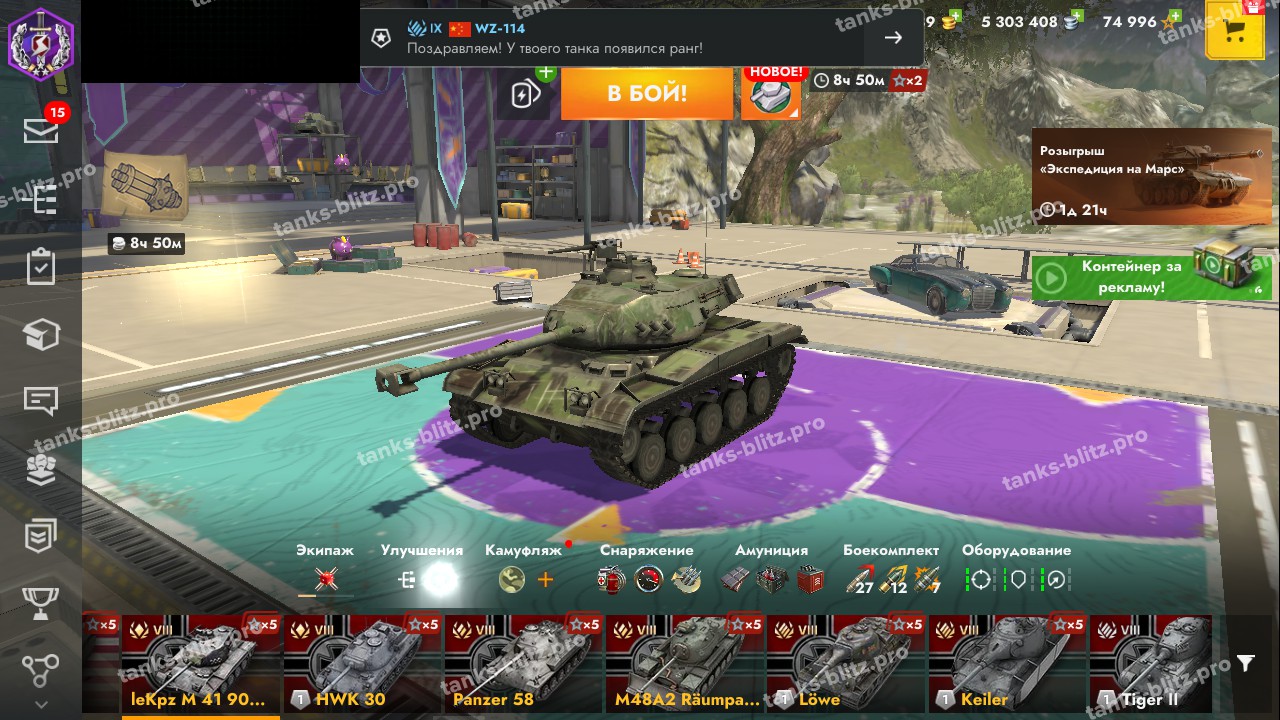Select the HWK 30 tank thumbnail
The height and width of the screenshot is (720, 1280).
362,663
